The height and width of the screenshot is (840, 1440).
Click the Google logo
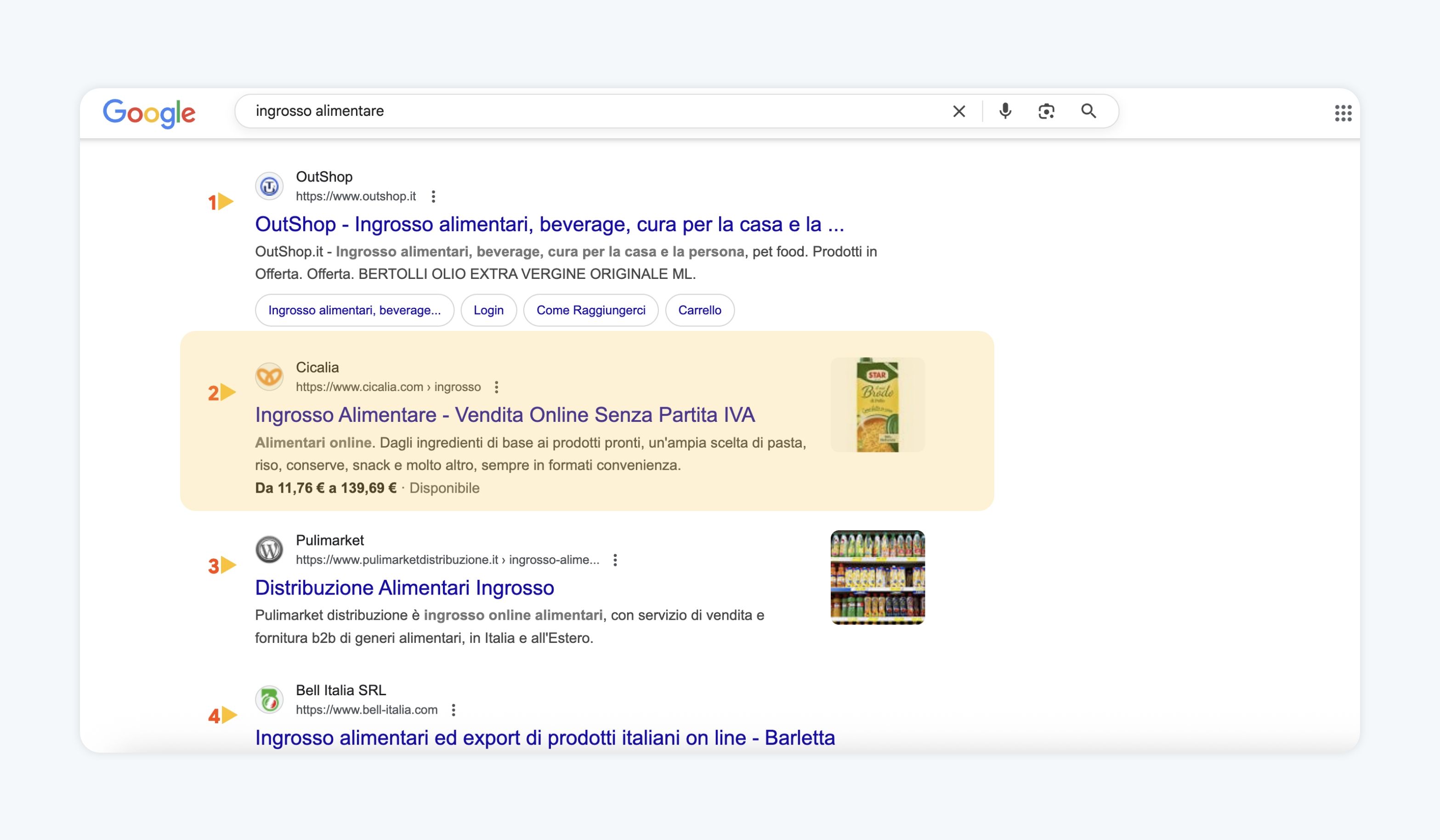149,113
